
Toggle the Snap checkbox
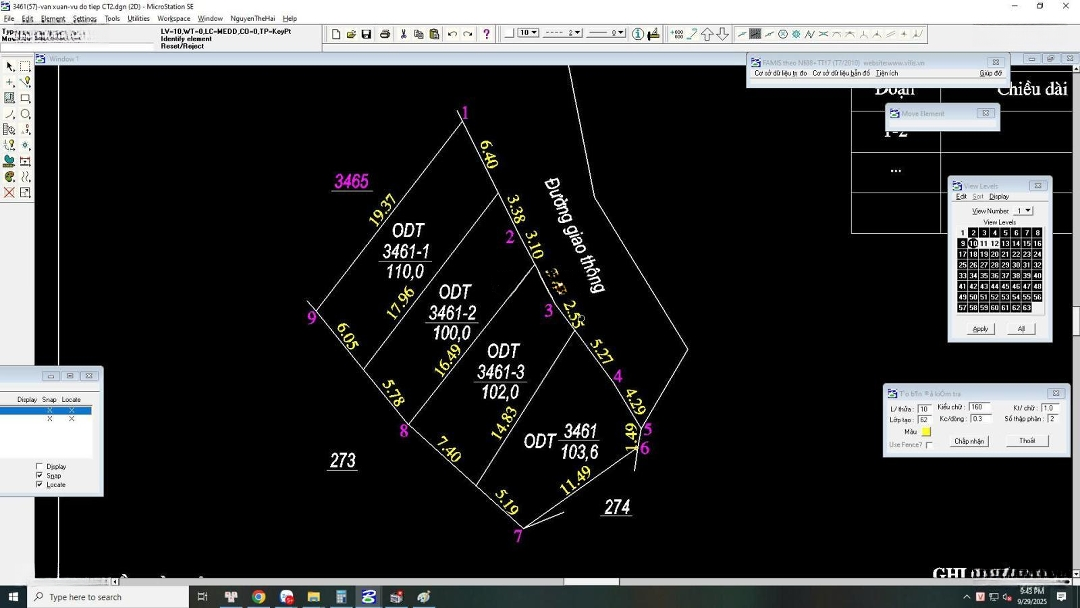coord(40,476)
